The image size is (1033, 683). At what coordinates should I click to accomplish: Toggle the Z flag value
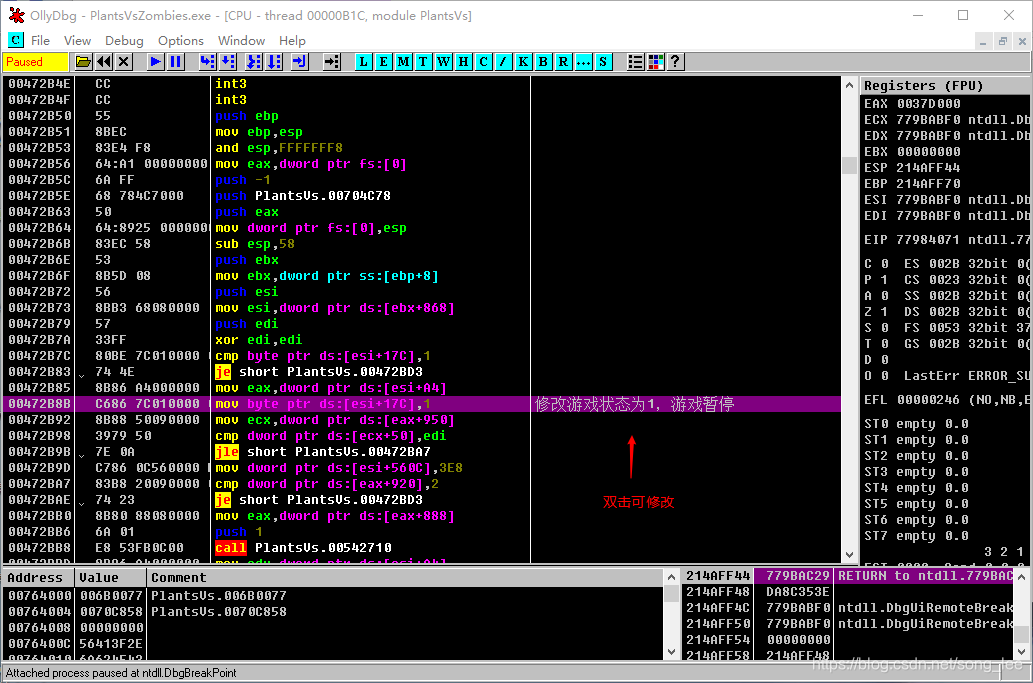[884, 312]
